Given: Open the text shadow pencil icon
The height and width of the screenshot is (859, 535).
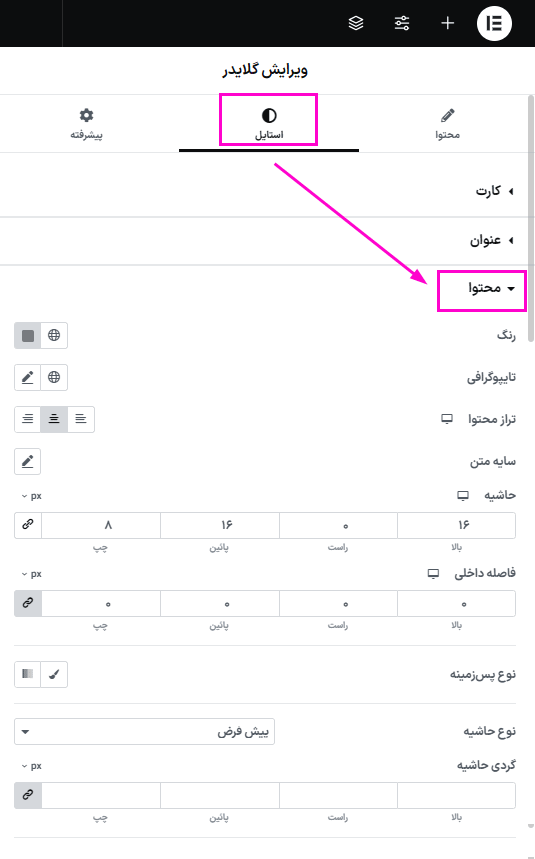Looking at the screenshot, I should pyautogui.click(x=27, y=461).
